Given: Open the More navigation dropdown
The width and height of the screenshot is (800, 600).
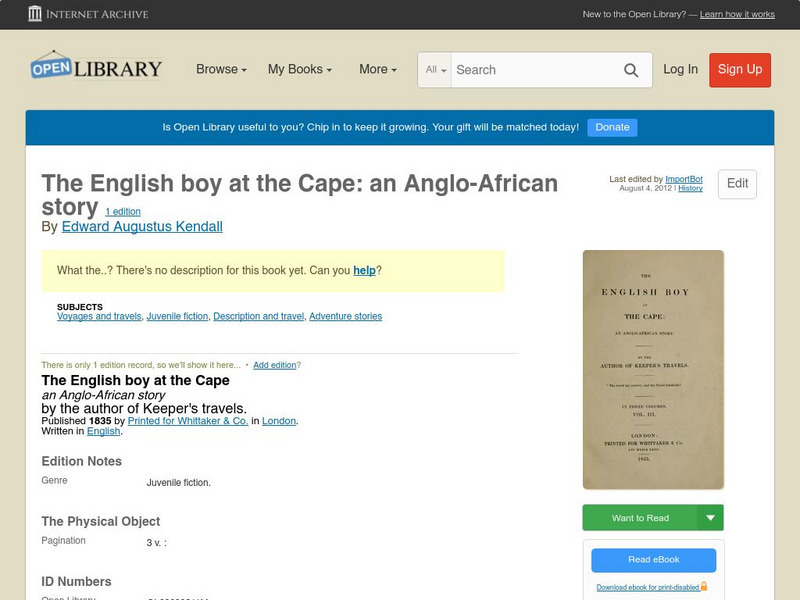Looking at the screenshot, I should [x=376, y=70].
